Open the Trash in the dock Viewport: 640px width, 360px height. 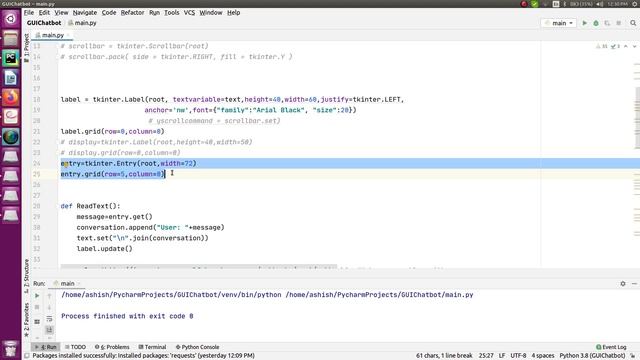point(11,350)
